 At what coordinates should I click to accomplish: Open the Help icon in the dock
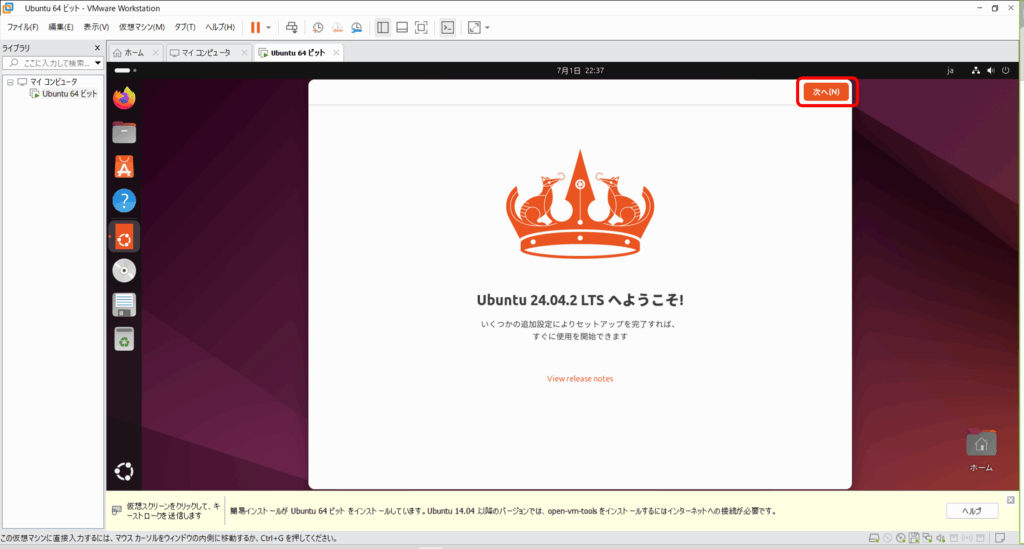tap(124, 201)
